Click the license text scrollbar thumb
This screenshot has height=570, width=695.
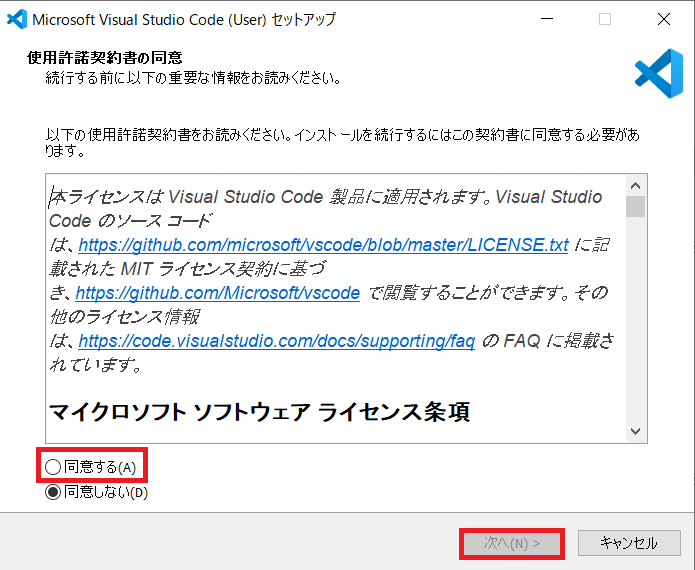[x=636, y=207]
